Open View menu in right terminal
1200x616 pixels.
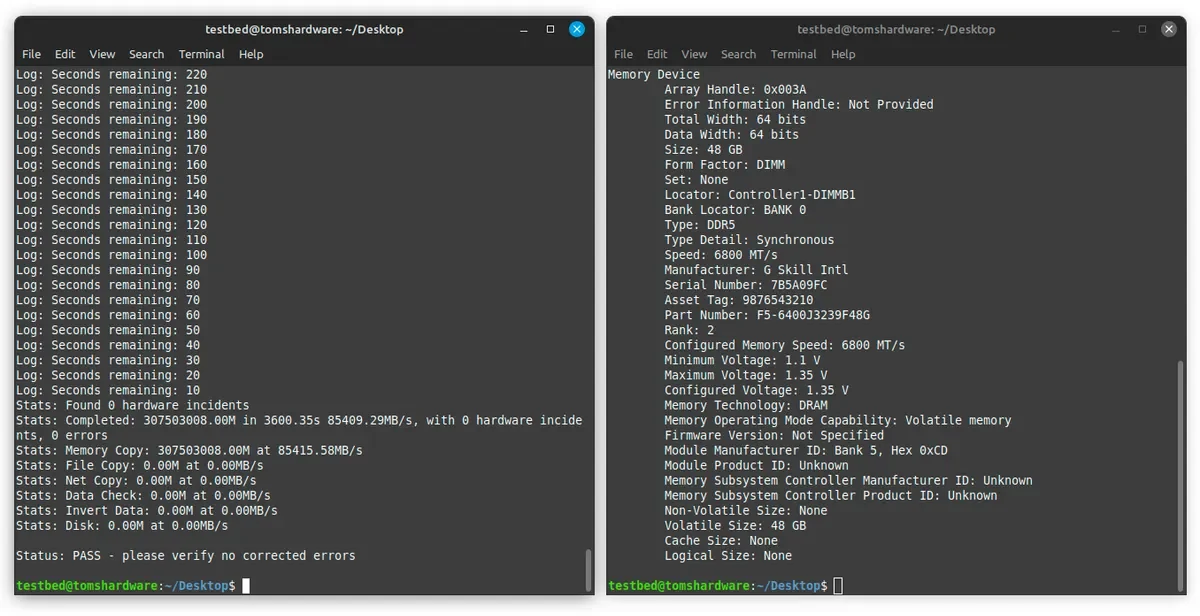point(694,54)
